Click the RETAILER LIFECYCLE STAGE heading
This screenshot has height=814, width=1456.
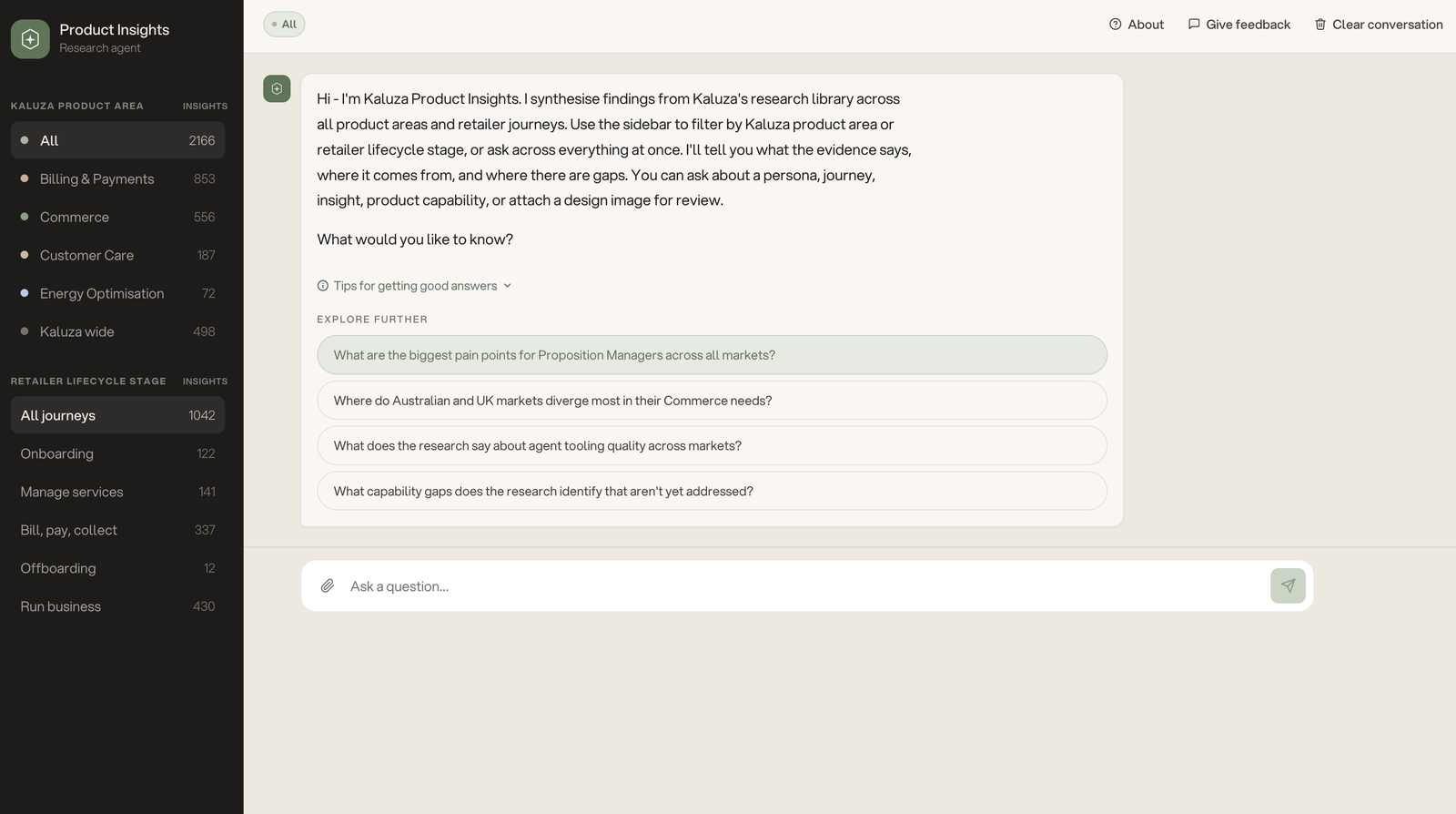[x=88, y=381]
